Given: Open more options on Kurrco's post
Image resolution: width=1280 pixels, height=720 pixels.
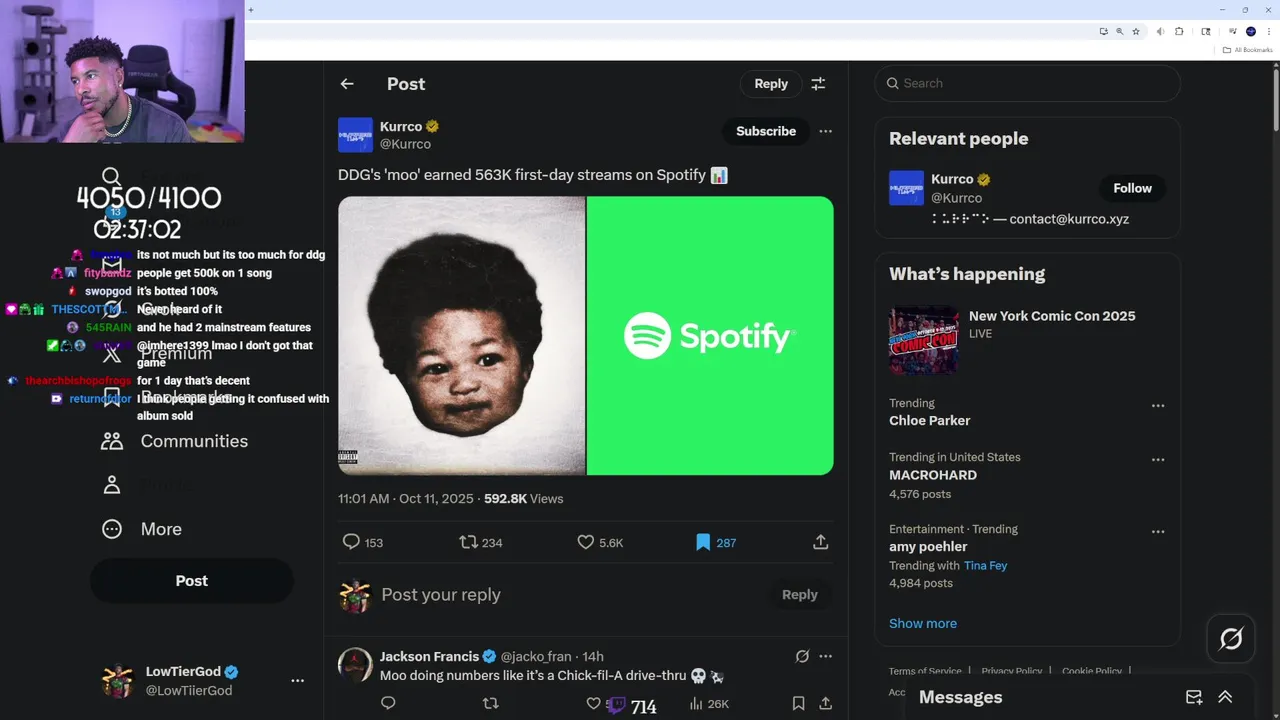Looking at the screenshot, I should 825,131.
